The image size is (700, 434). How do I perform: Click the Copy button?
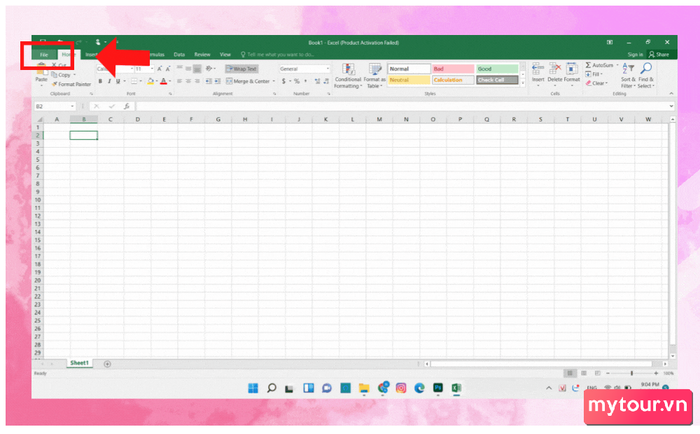coord(62,75)
